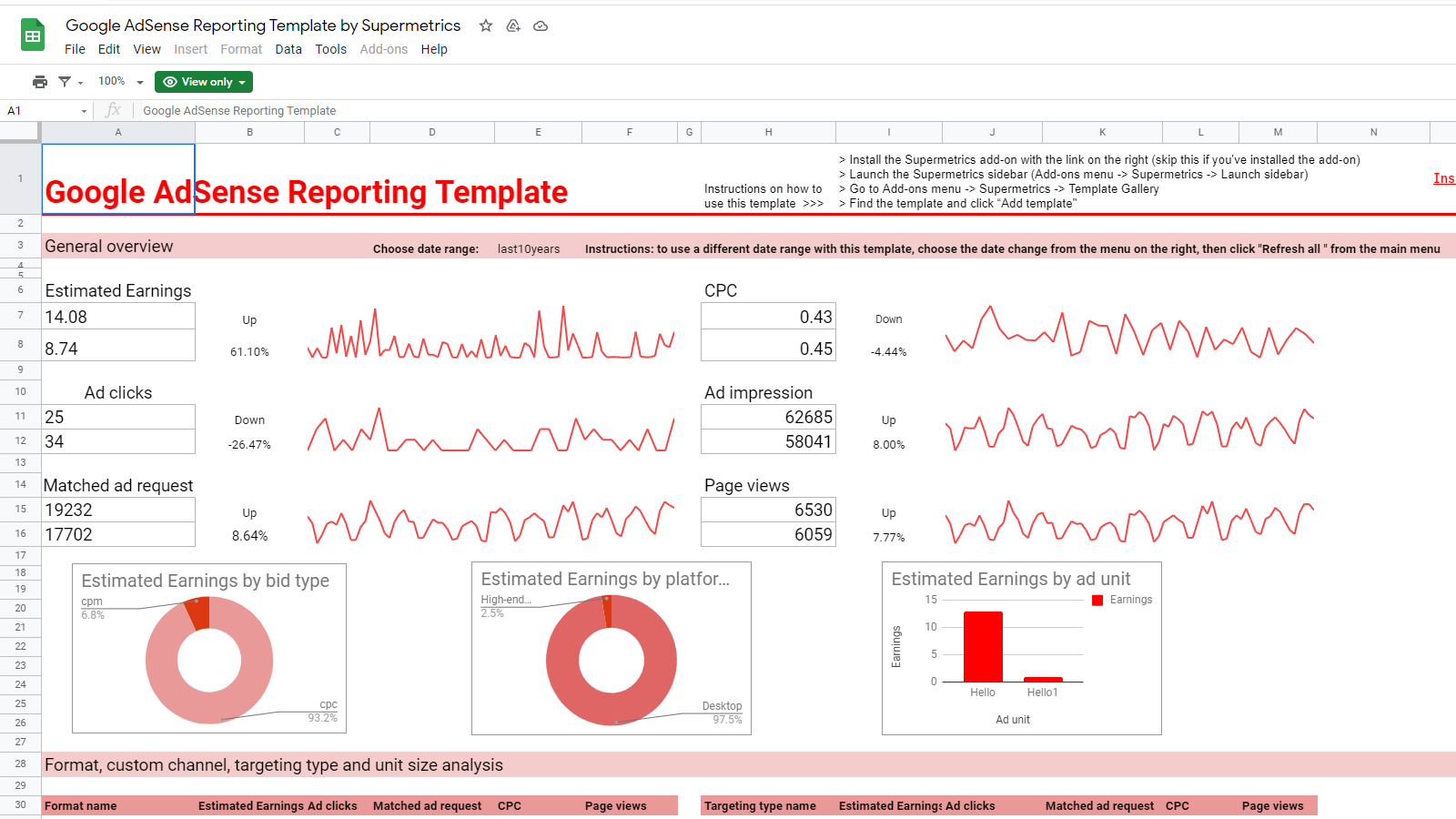The image size is (1456, 819).
Task: Select the Ad clicks value 25 cell
Action: (x=118, y=417)
